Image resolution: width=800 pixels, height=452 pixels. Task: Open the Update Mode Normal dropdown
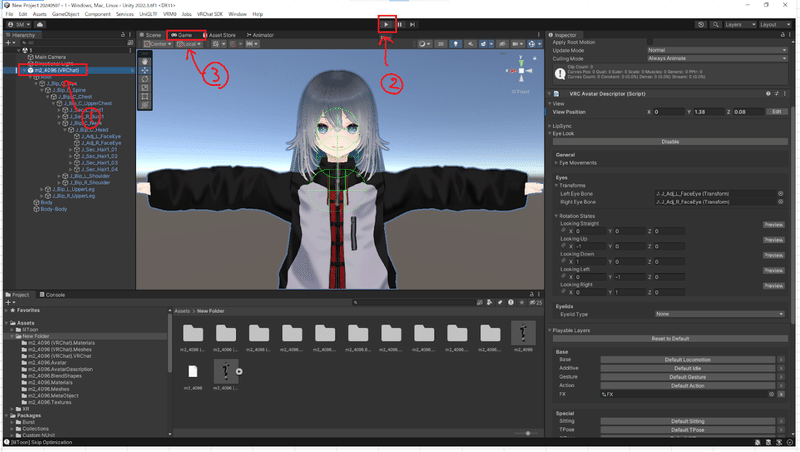tap(717, 51)
